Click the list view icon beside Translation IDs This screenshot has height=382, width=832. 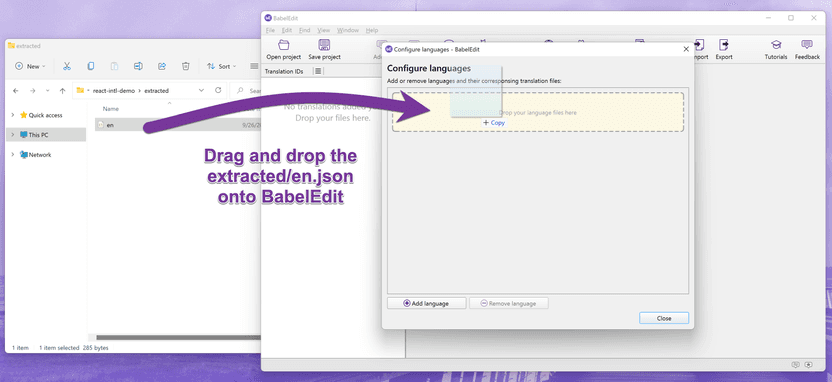(318, 71)
